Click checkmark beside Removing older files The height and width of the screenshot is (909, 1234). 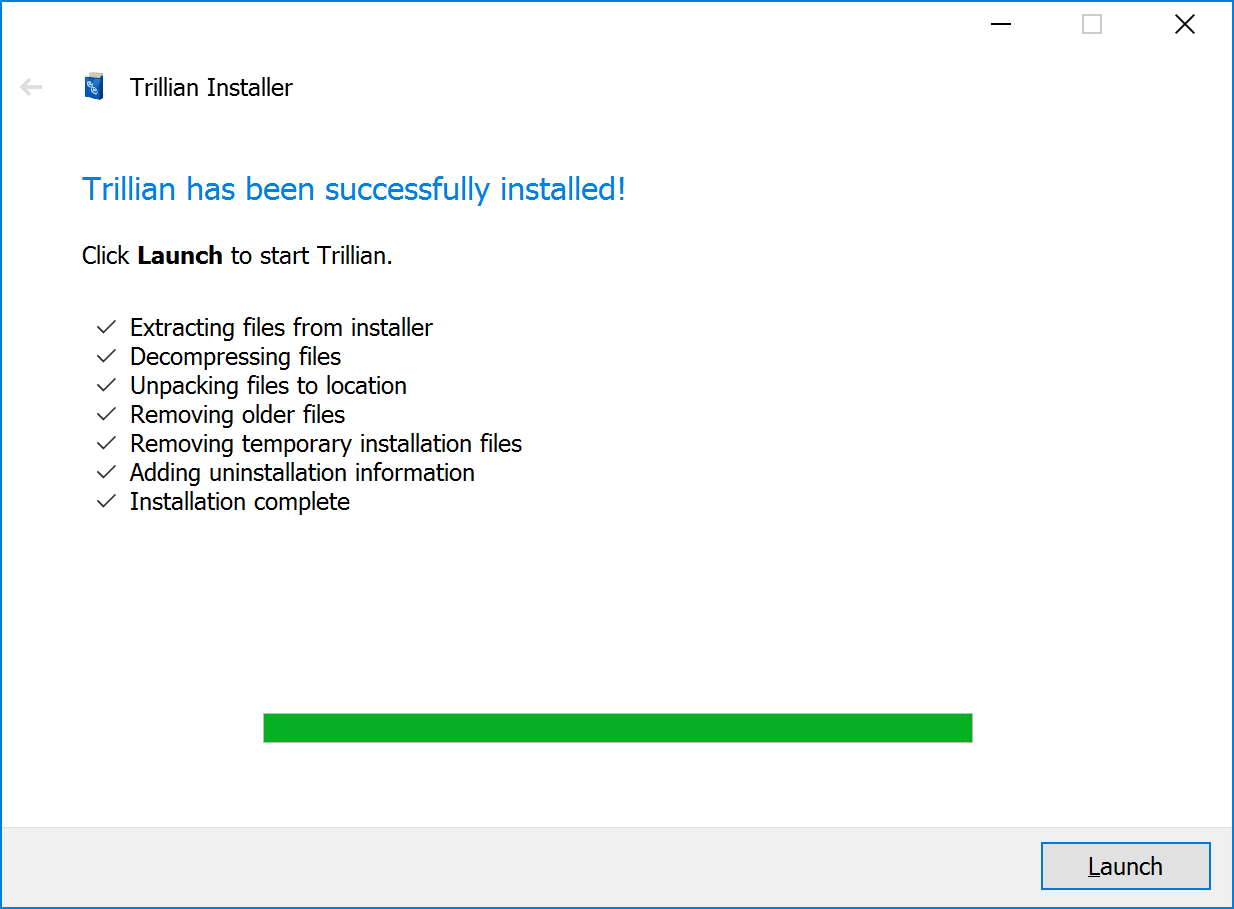point(106,414)
